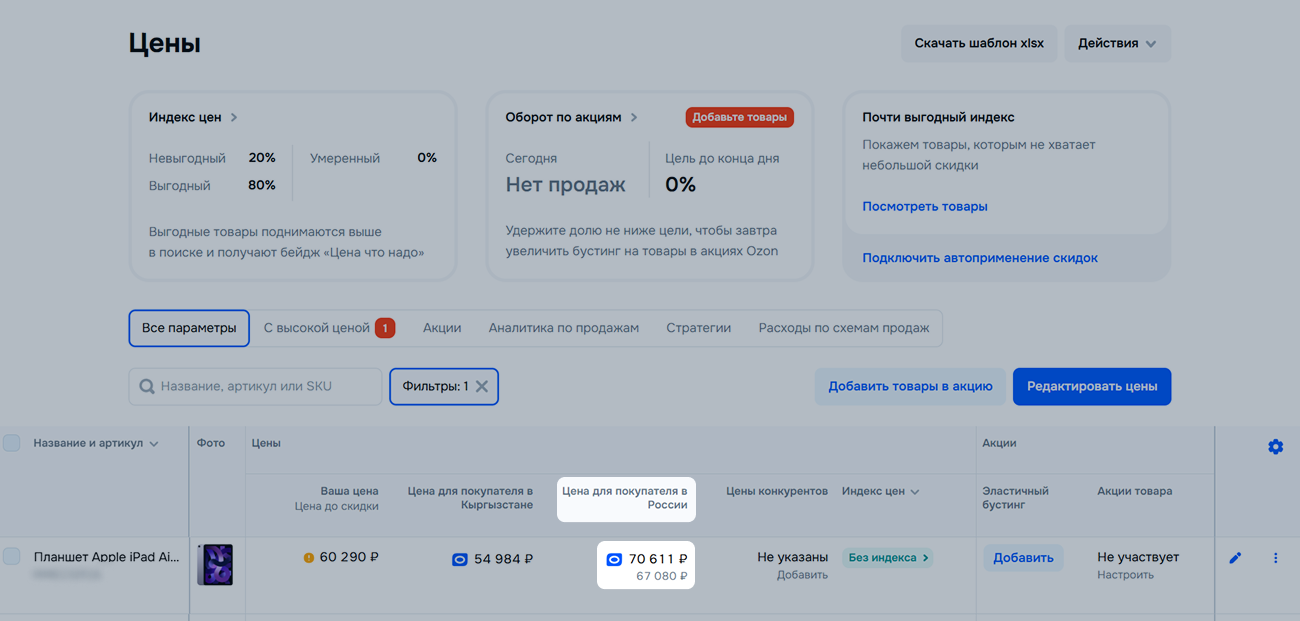Sort by Название и артикул chevron

pos(154,444)
